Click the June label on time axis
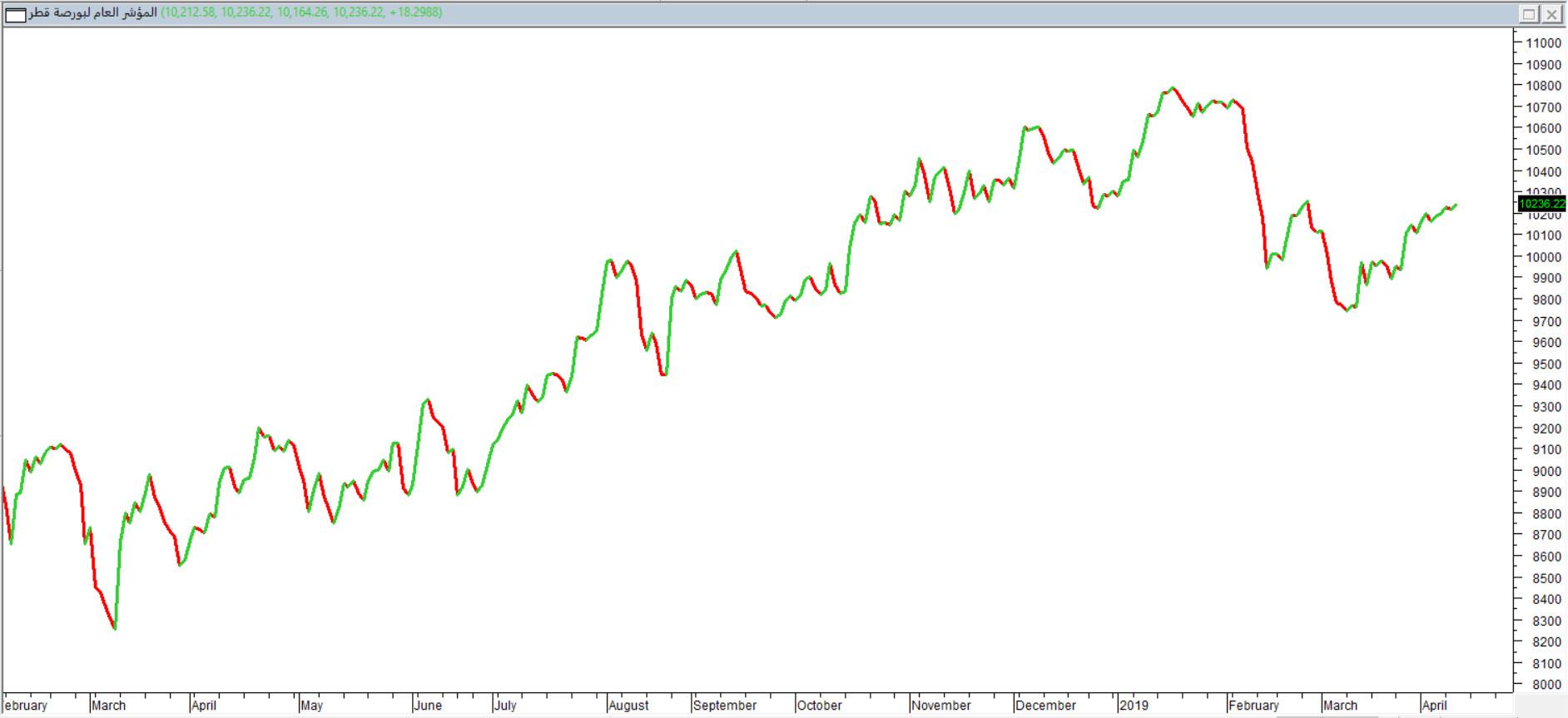The image size is (1568, 718). (x=428, y=706)
